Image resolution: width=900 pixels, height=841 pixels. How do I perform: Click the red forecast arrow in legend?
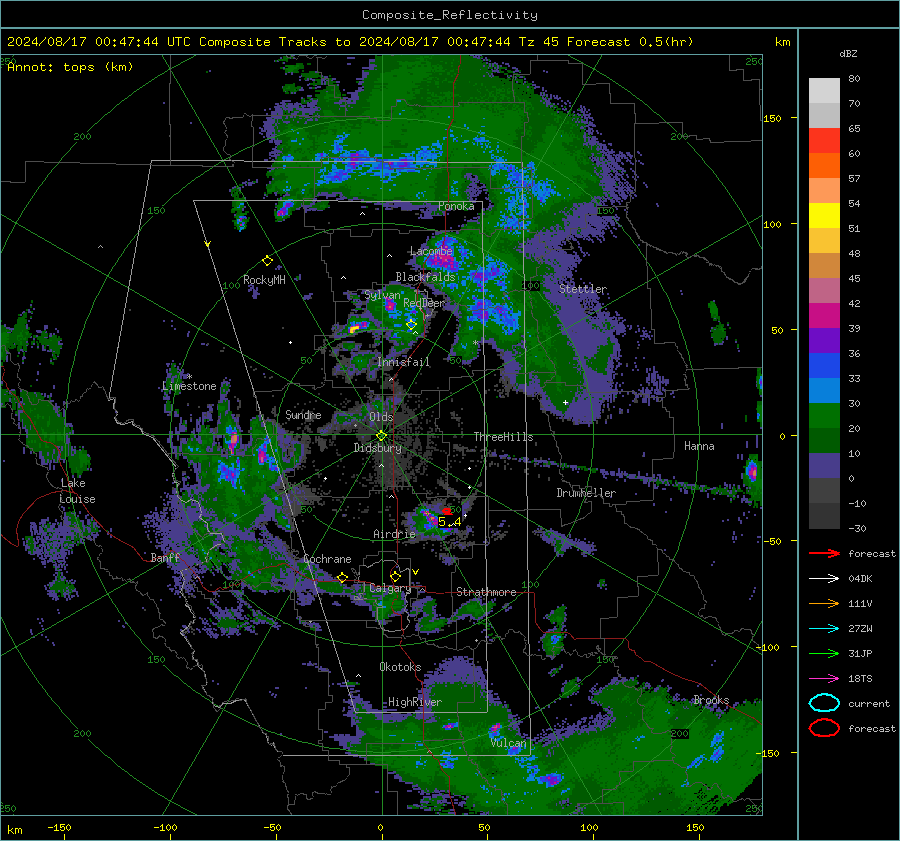[x=824, y=553]
